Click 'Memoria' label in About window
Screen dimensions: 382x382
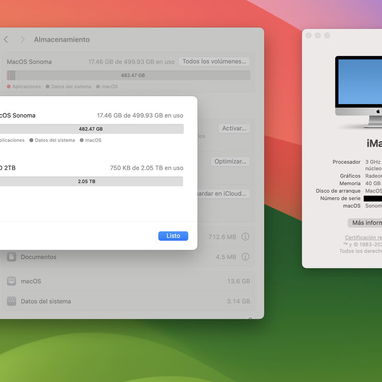(x=350, y=183)
